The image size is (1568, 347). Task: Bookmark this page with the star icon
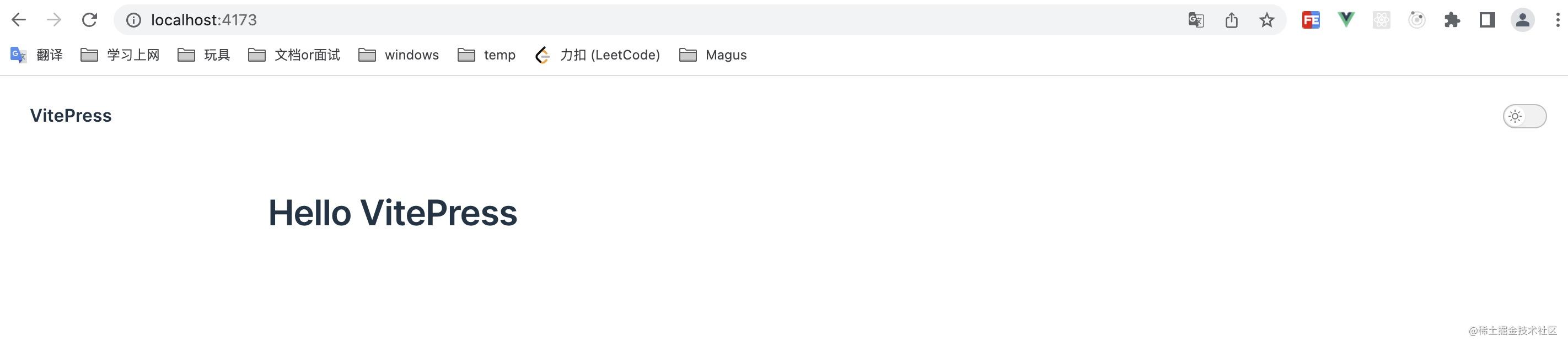pyautogui.click(x=1267, y=20)
